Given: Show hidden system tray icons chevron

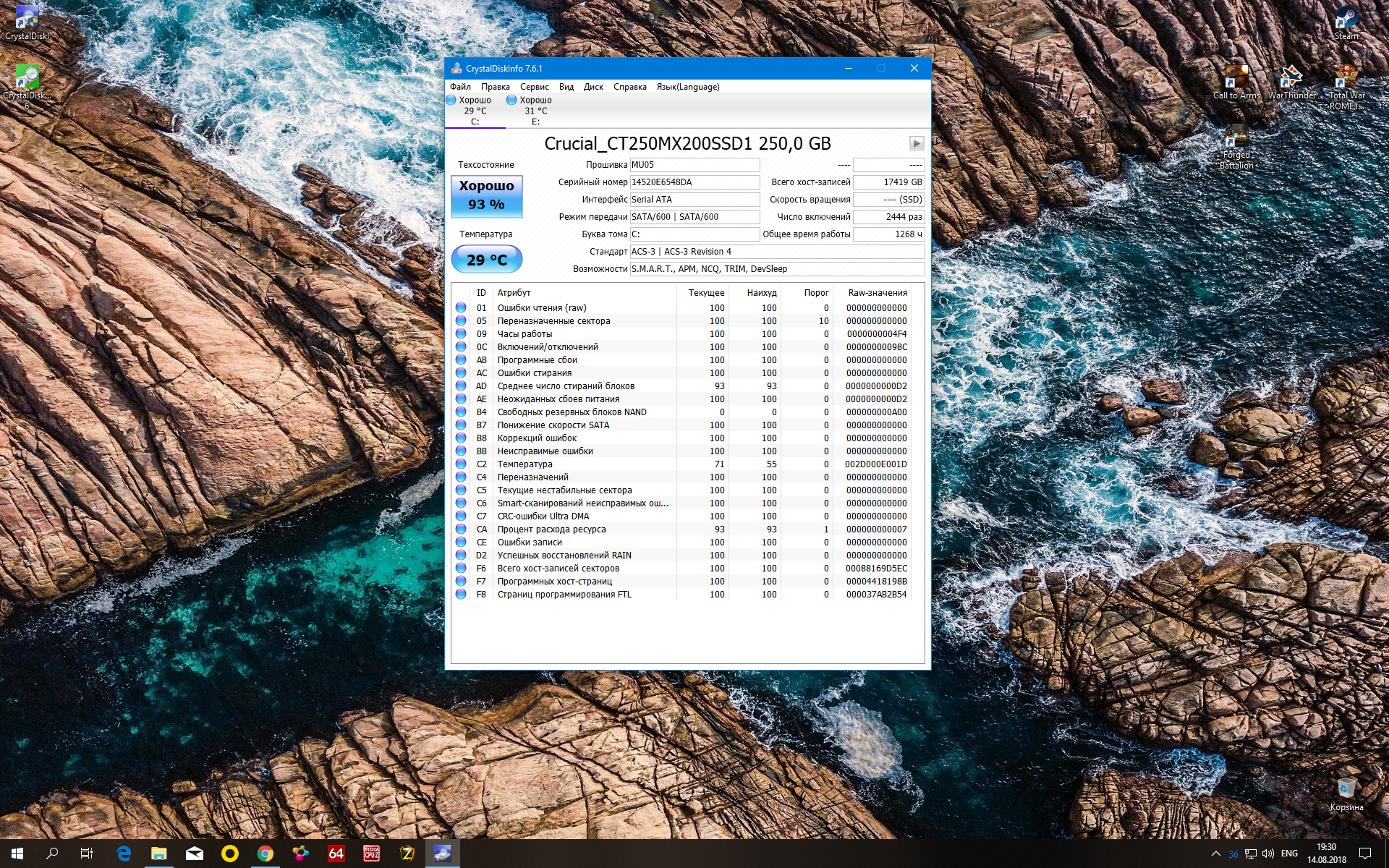Looking at the screenshot, I should (1215, 854).
